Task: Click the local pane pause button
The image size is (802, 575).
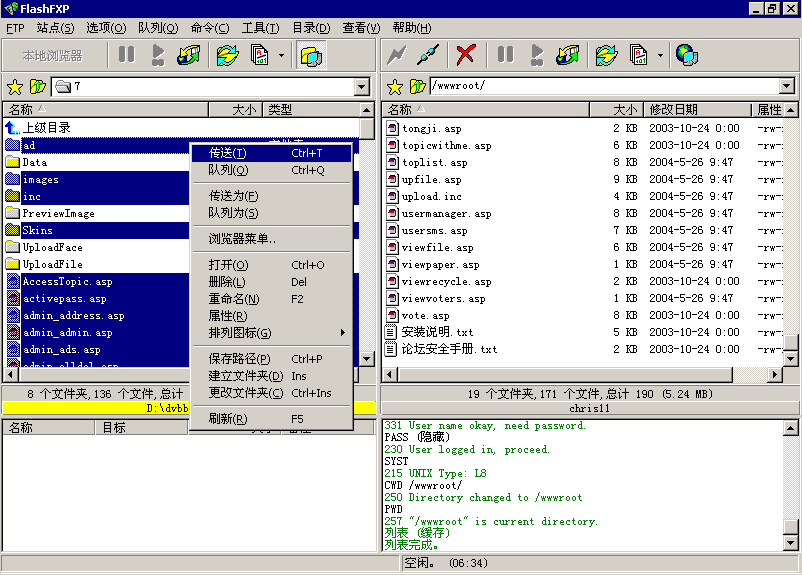Action: (x=126, y=54)
